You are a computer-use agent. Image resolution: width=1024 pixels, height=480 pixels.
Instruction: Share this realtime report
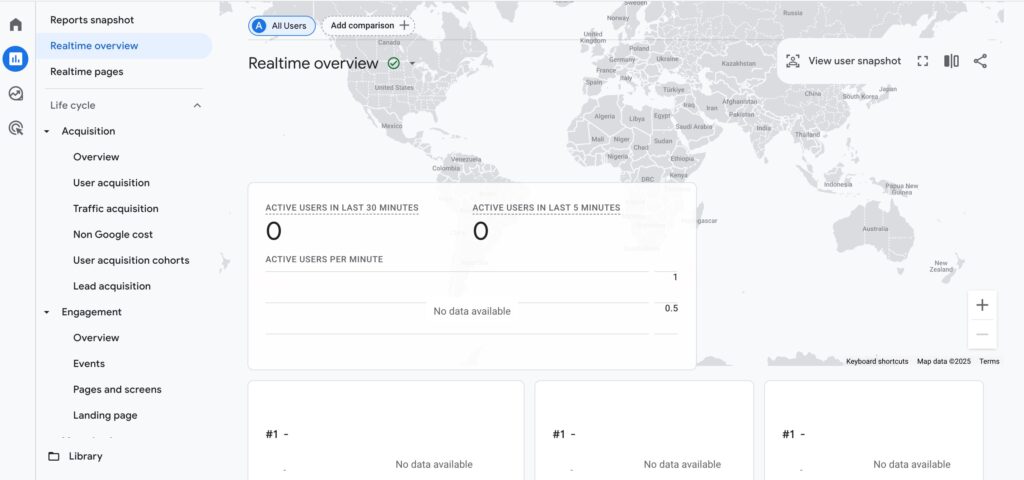click(980, 61)
